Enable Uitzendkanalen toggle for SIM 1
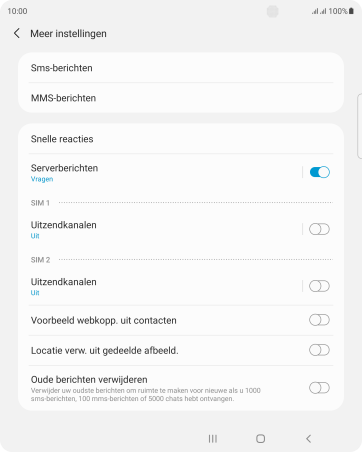This screenshot has height=452, width=362. [319, 229]
